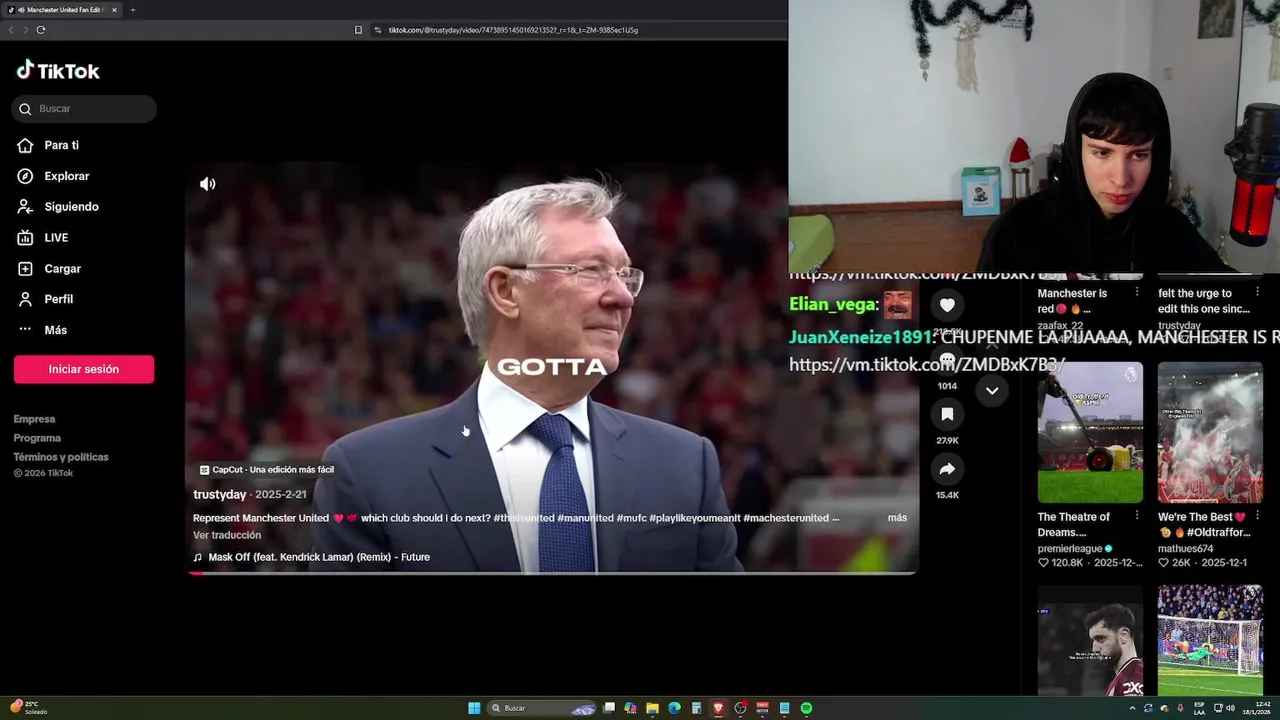Screen dimensions: 1280x720
Task: Select the Manchester United Fan Edit tab
Action: point(62,10)
